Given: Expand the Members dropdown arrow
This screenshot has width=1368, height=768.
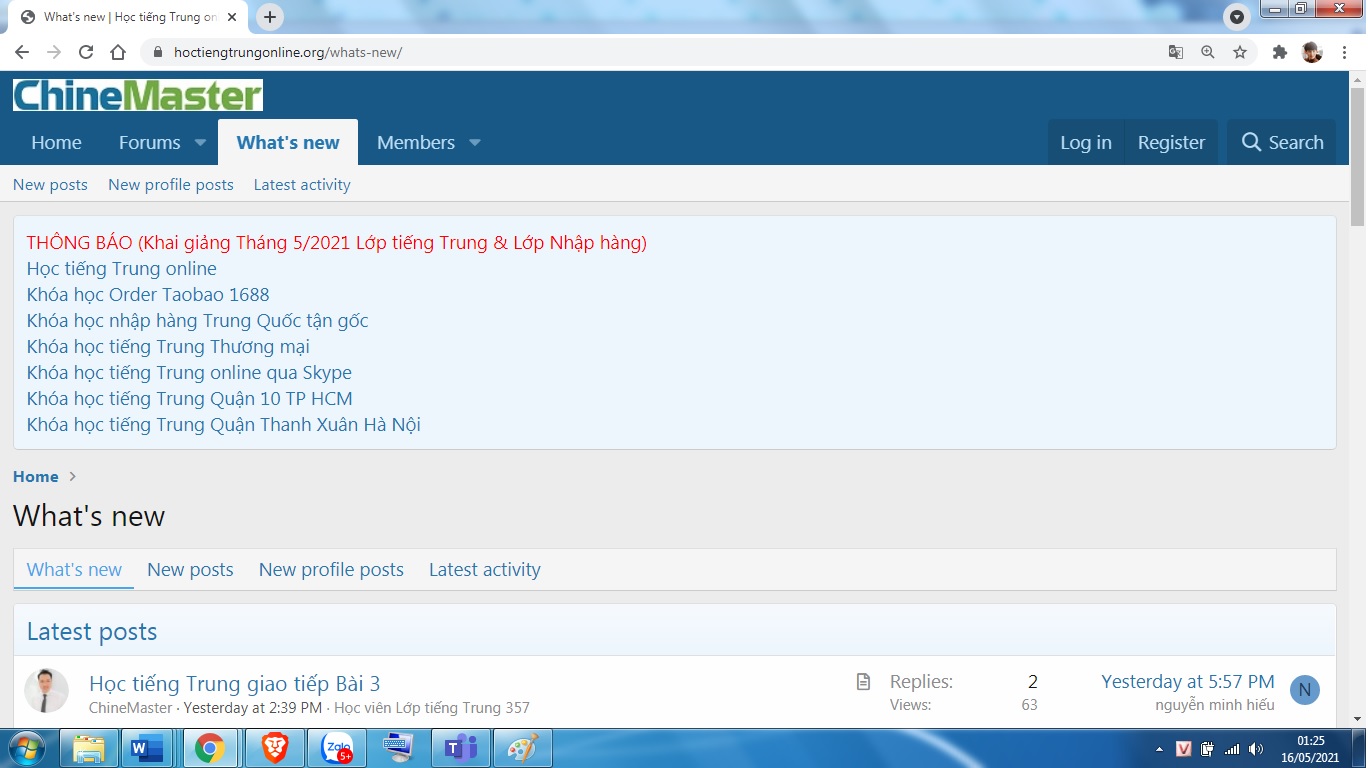Looking at the screenshot, I should tap(475, 143).
